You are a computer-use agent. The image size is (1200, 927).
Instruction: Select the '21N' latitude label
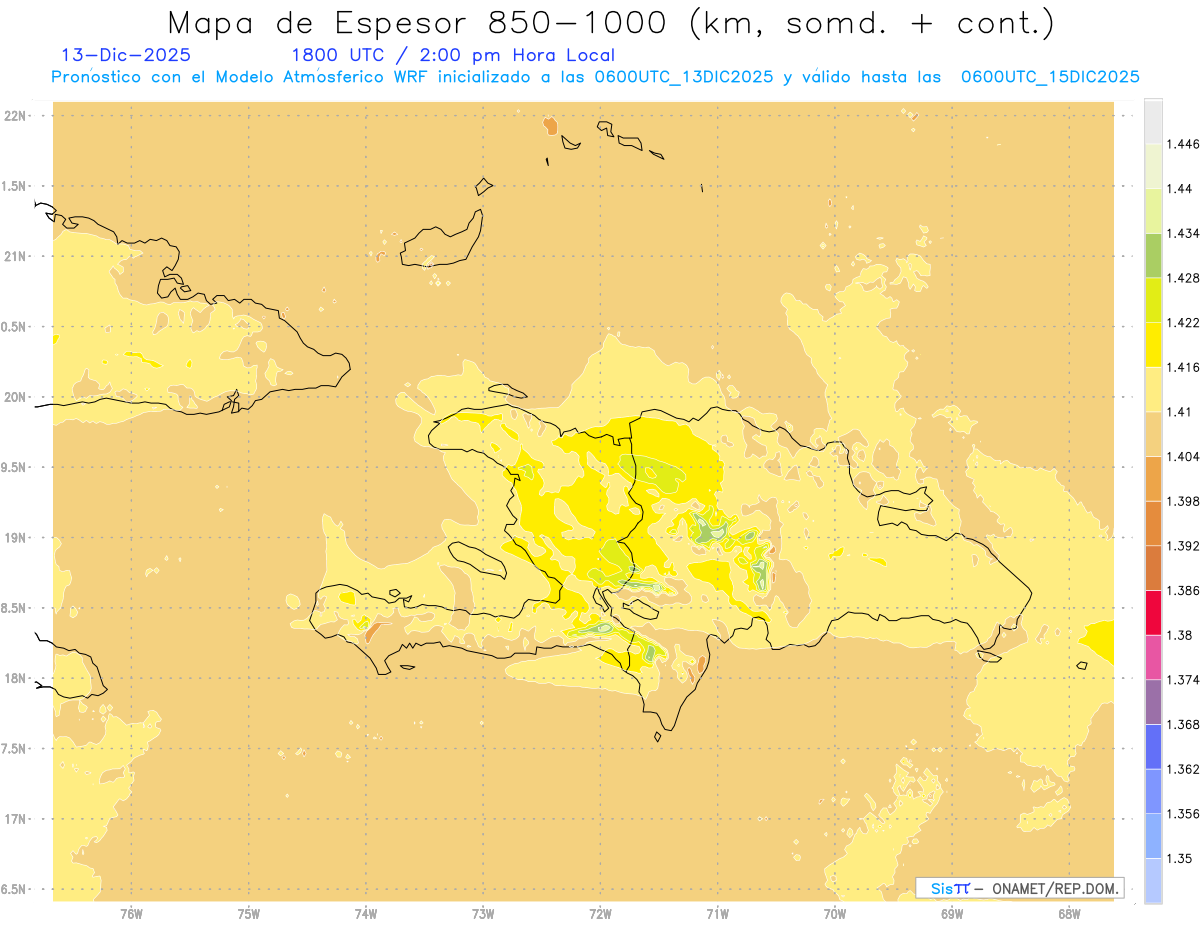coord(15,256)
